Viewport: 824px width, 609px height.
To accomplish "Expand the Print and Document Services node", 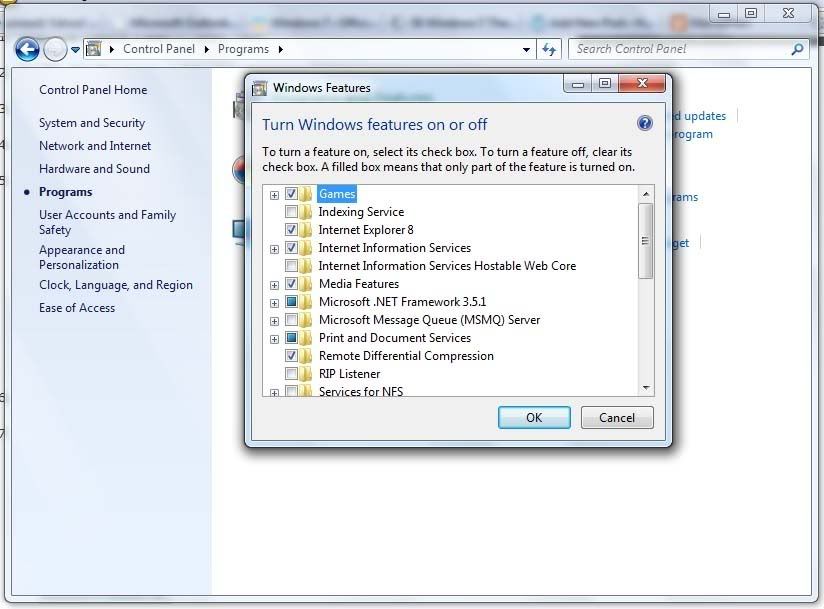I will pos(274,339).
